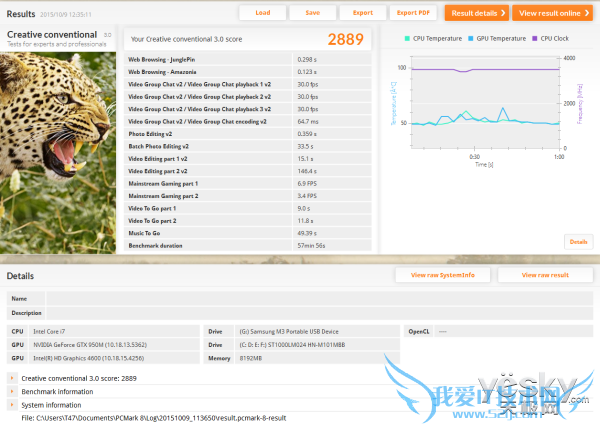Open View raw result
The image size is (600, 429).
545,275
